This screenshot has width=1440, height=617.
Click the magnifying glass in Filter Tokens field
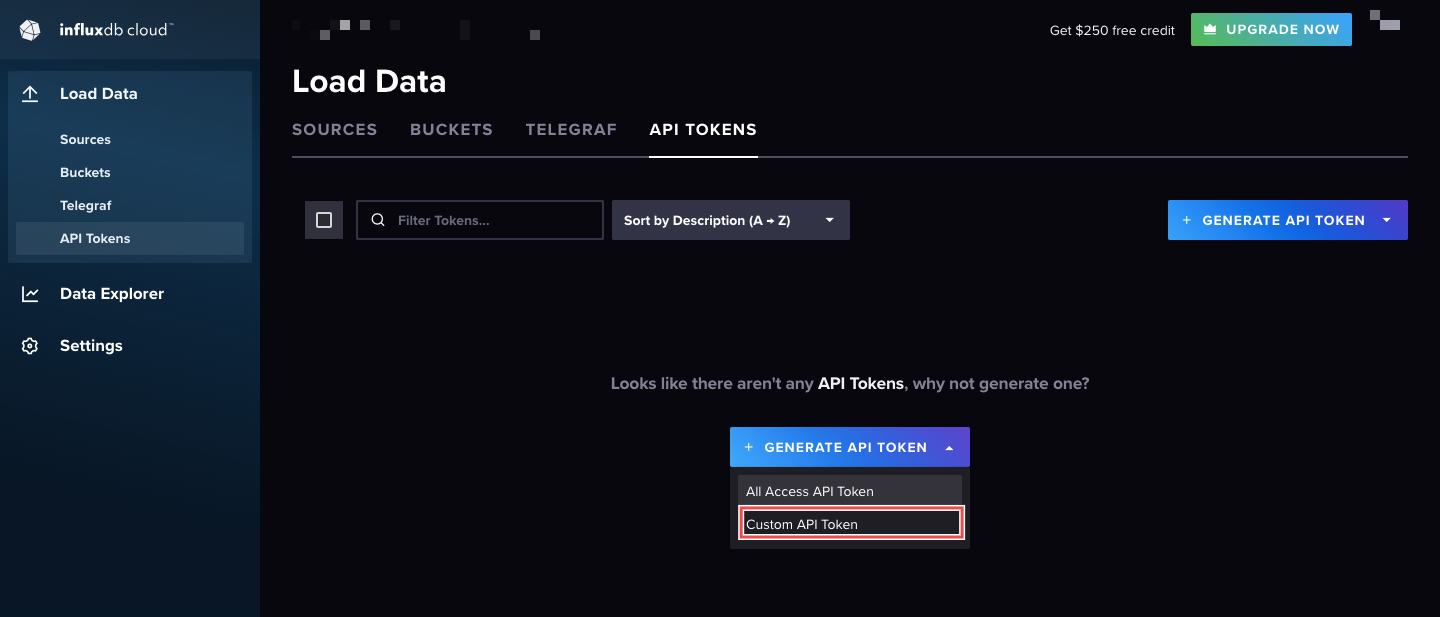tap(377, 220)
